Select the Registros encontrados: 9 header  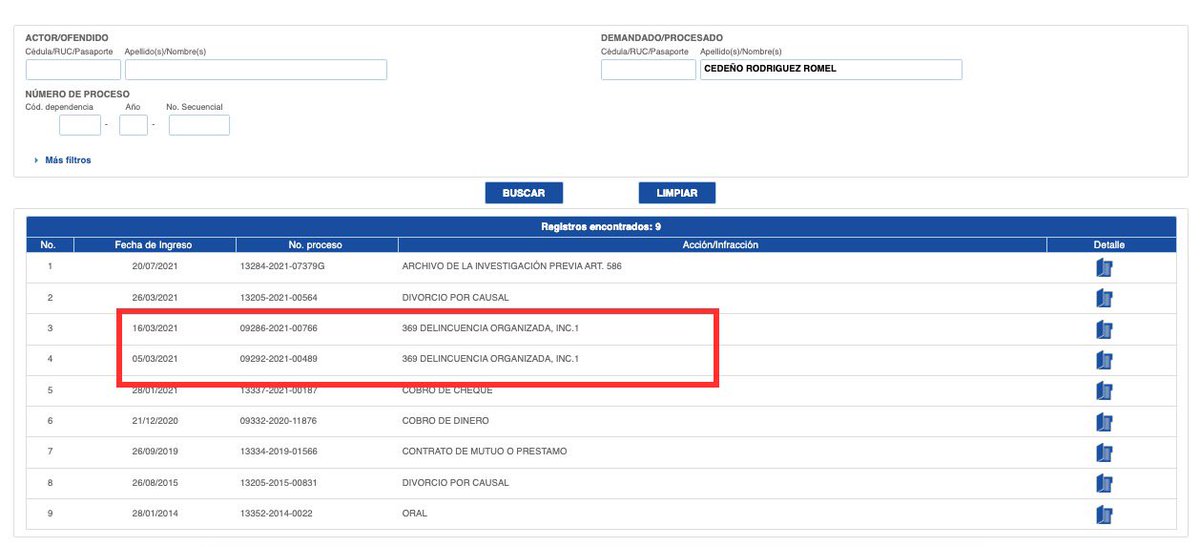point(600,227)
